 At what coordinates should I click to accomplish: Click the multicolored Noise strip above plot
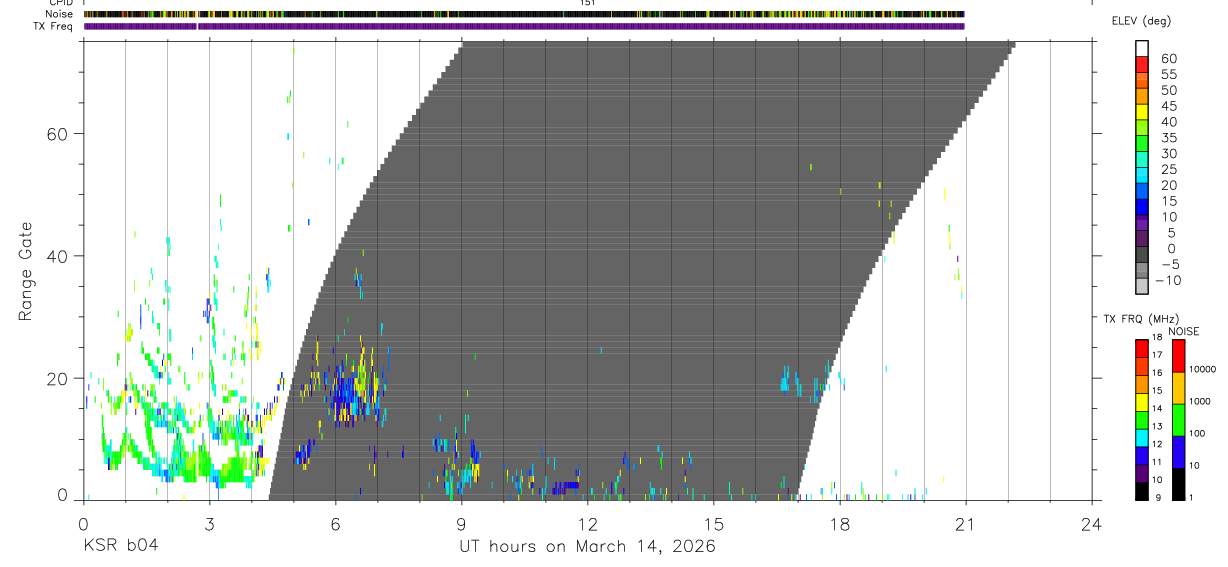tap(524, 14)
